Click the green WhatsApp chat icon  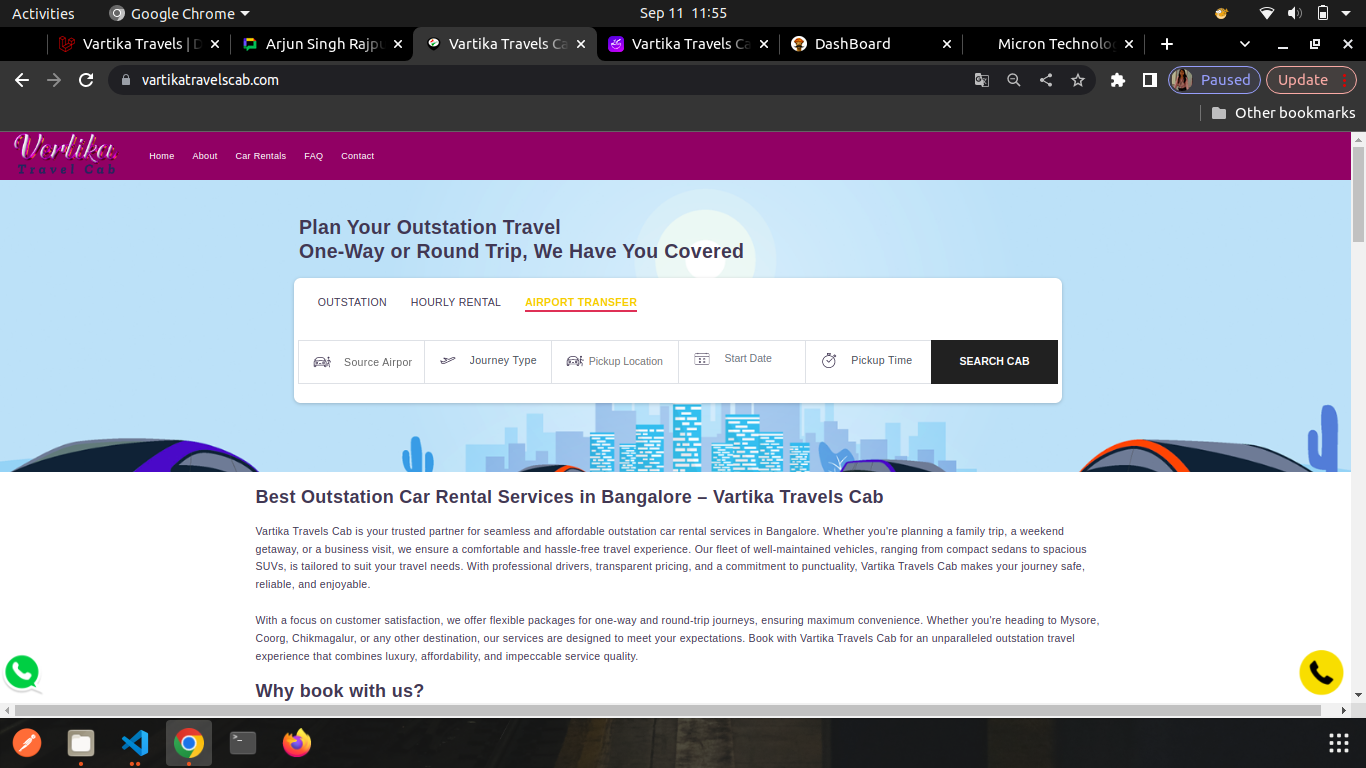coord(22,672)
